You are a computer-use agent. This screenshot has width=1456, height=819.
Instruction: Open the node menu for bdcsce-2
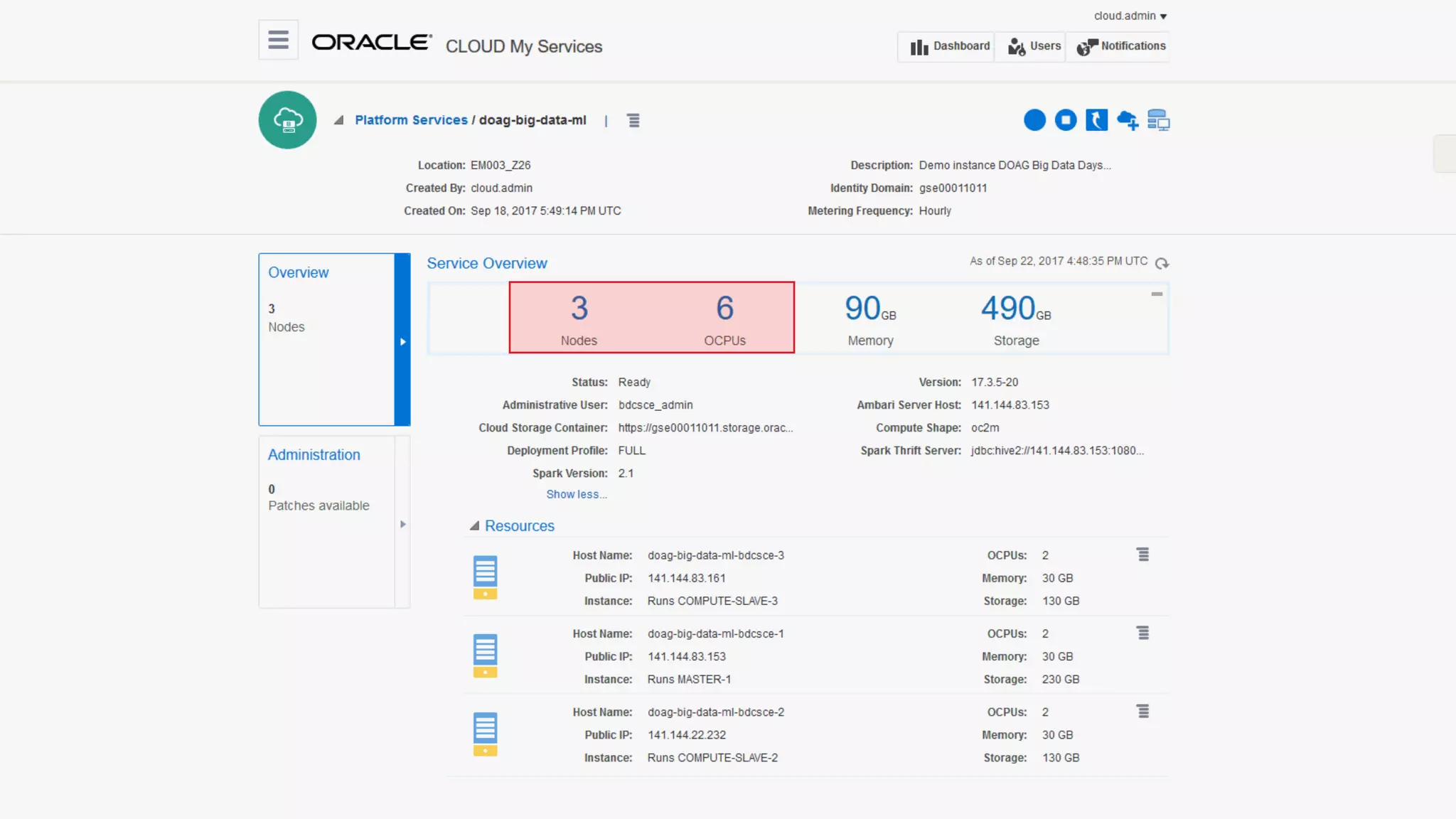(1142, 711)
